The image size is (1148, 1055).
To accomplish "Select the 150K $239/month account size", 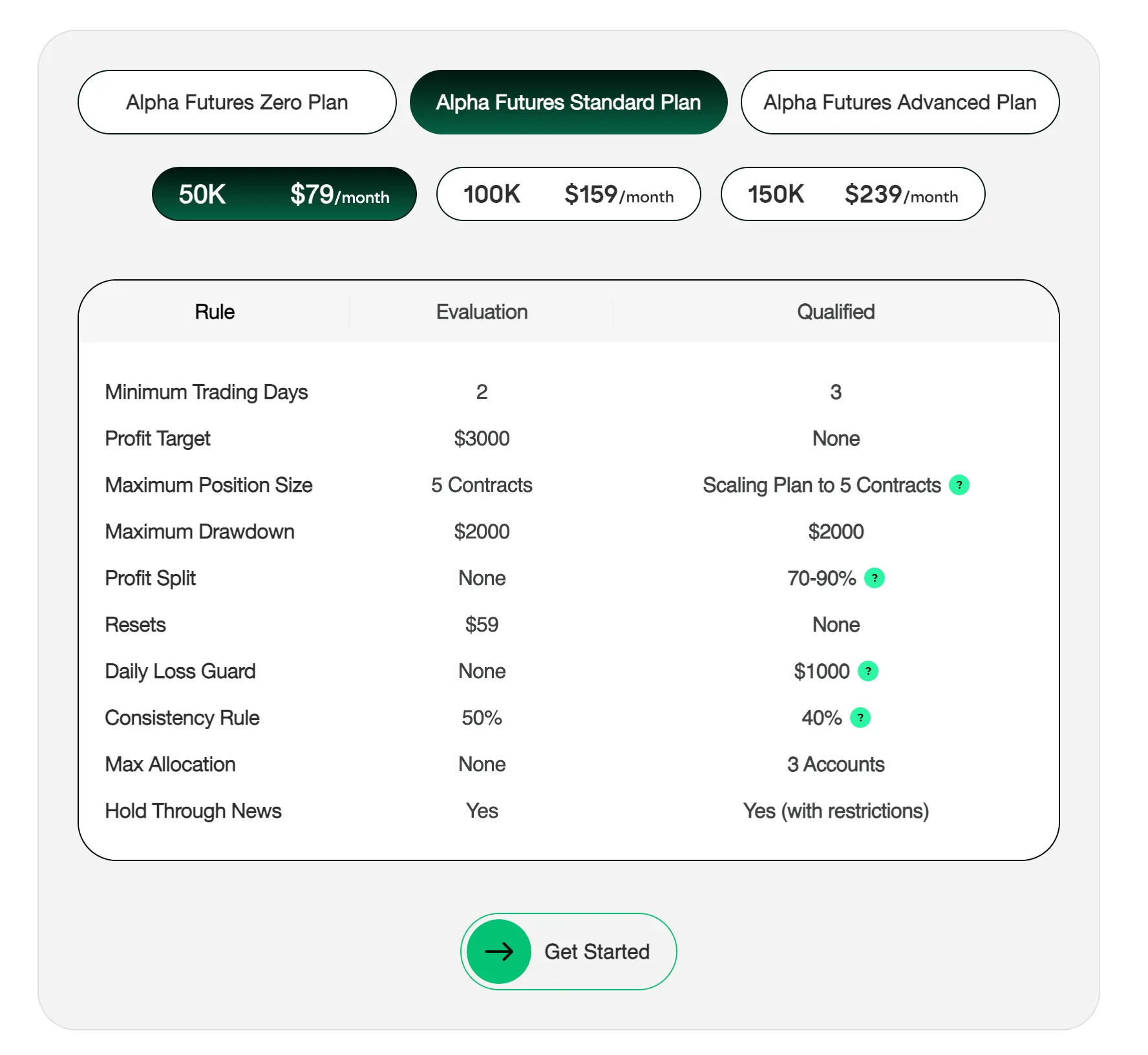I will pos(852,194).
